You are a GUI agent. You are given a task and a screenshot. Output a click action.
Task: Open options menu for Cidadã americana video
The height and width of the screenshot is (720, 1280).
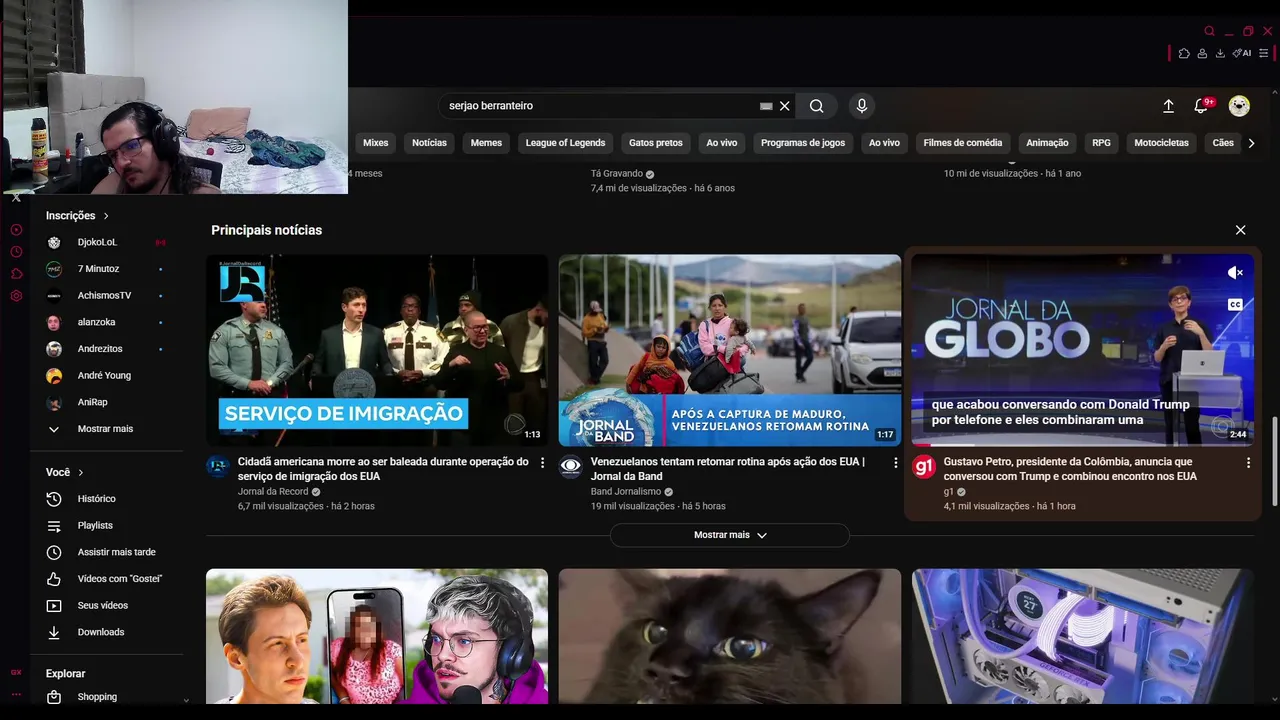543,463
